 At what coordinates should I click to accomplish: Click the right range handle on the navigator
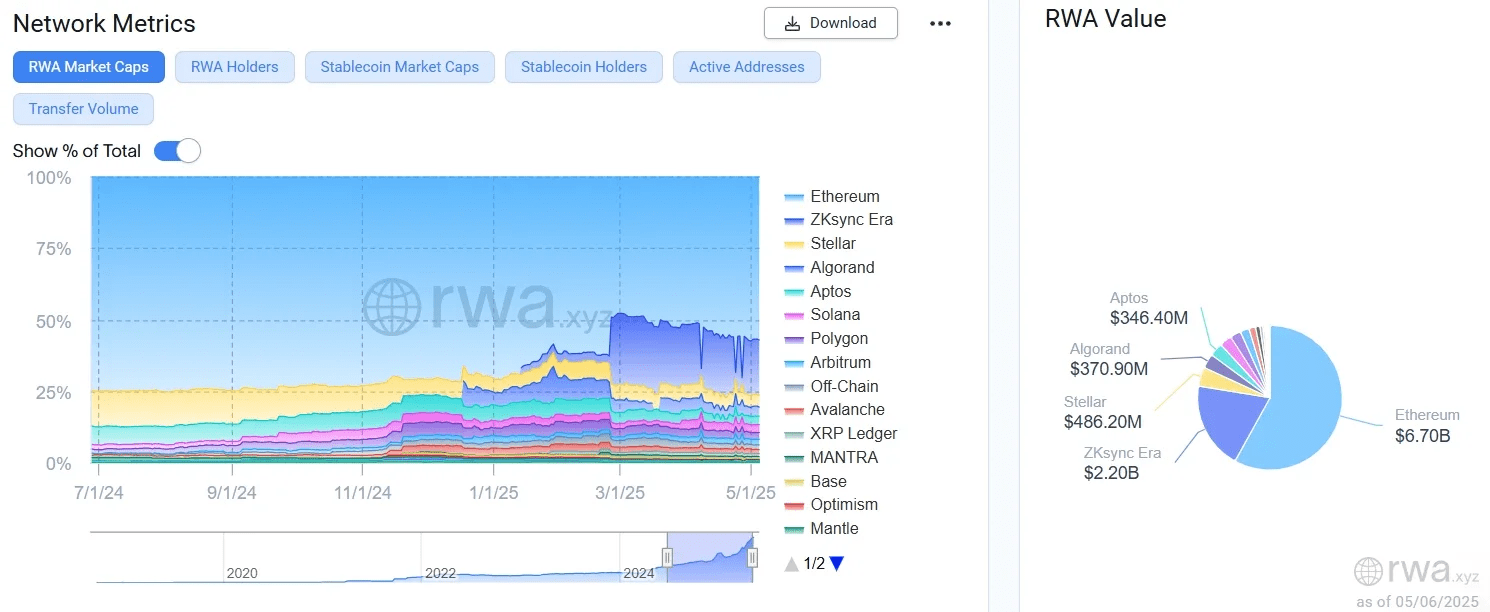click(x=752, y=557)
